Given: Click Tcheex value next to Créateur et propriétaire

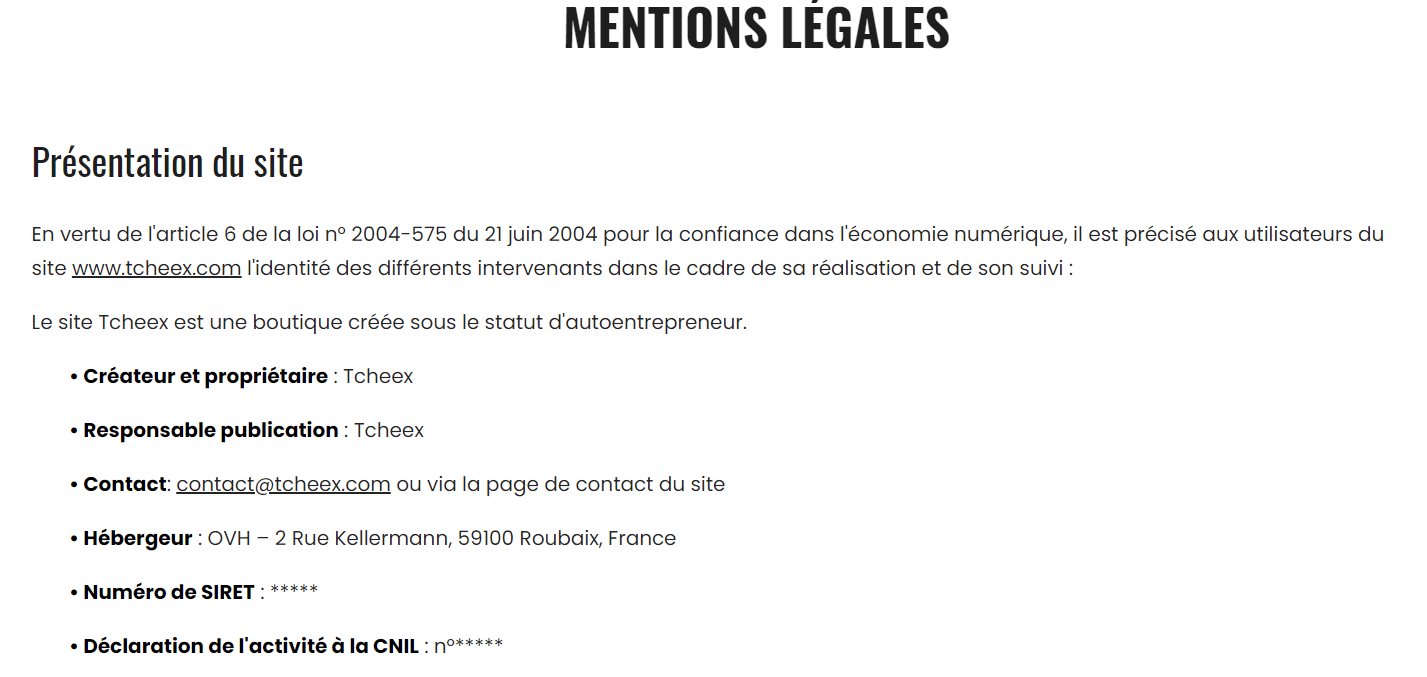Looking at the screenshot, I should 378,376.
